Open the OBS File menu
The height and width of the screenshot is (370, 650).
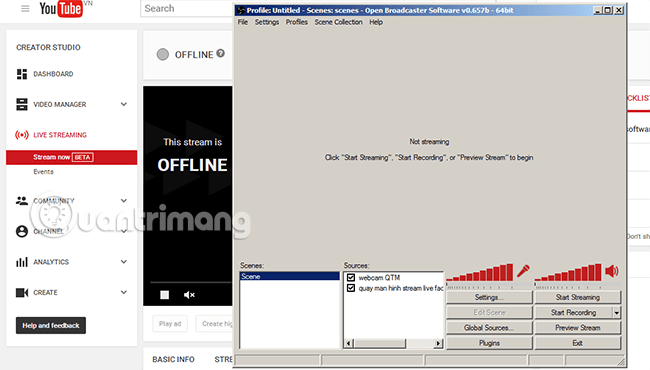243,22
